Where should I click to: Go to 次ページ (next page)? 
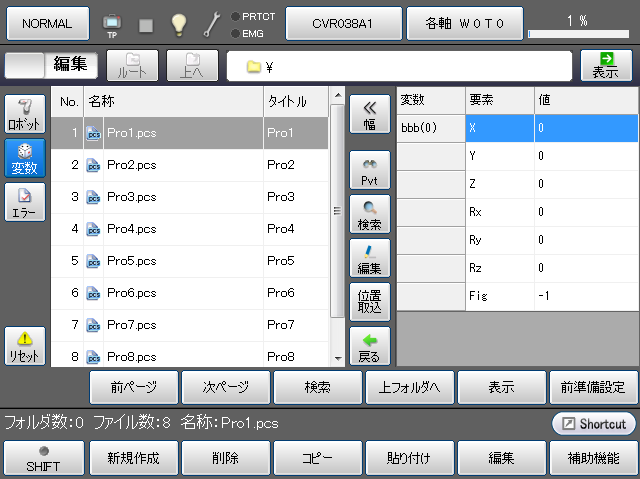coord(225,386)
